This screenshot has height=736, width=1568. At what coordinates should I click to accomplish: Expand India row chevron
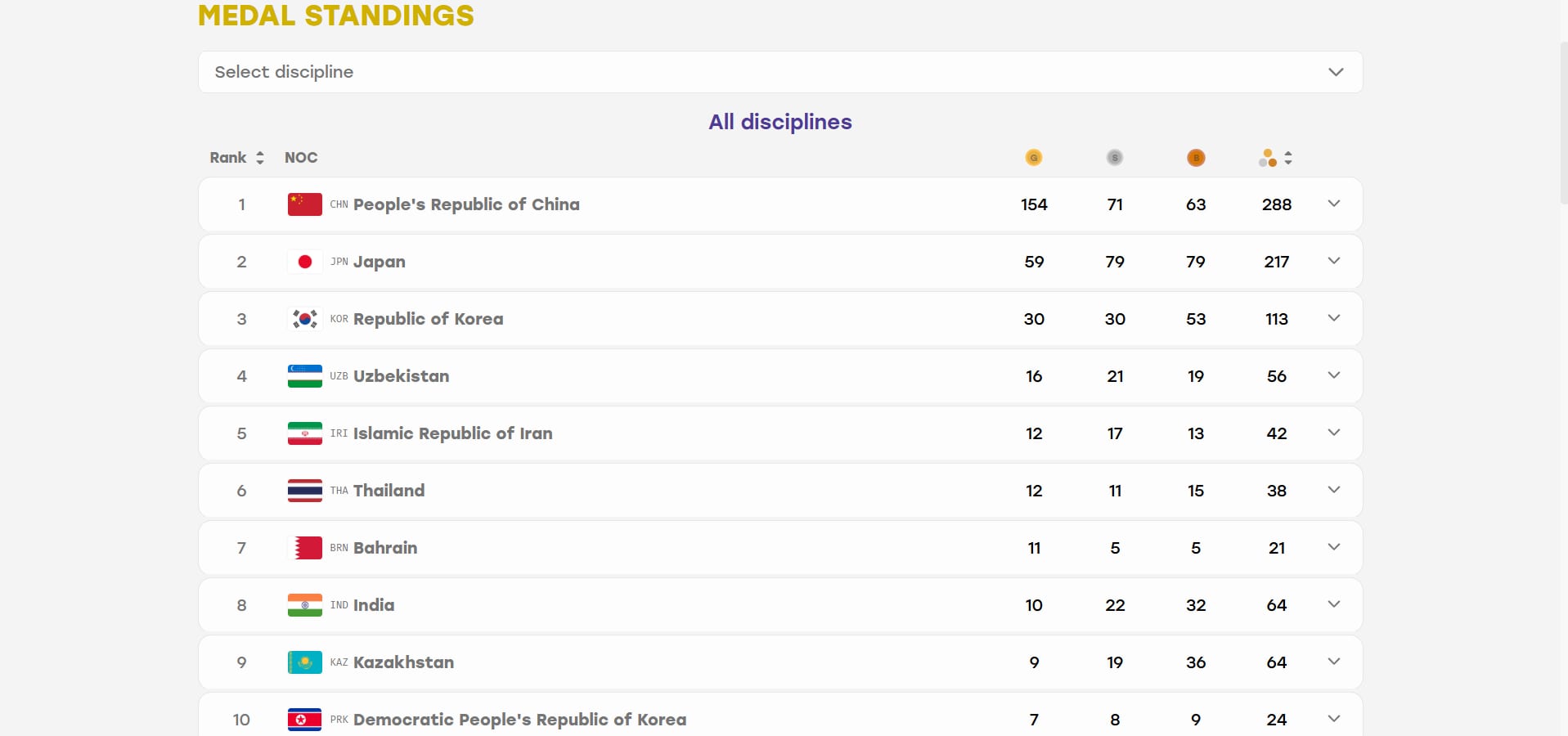point(1334,604)
